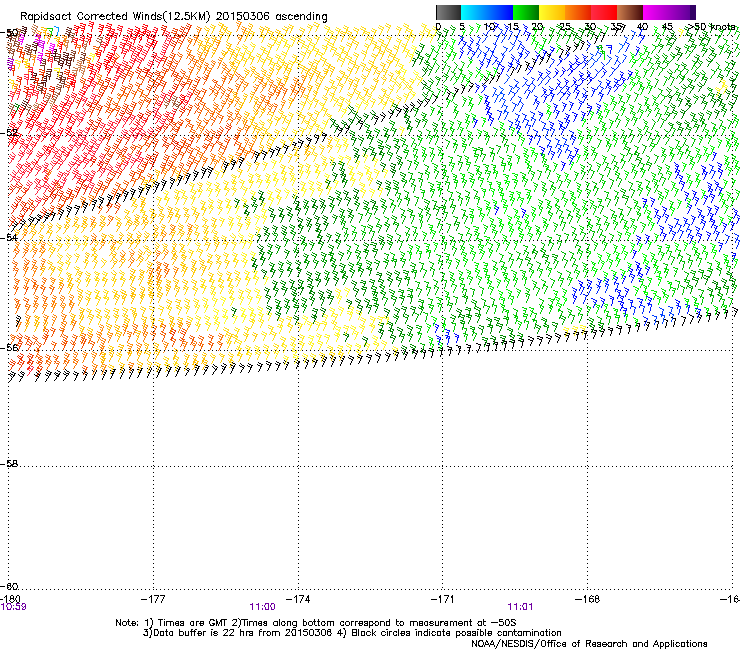
Task: Click the gray 0-5 knots legend swatch
Action: (x=448, y=12)
